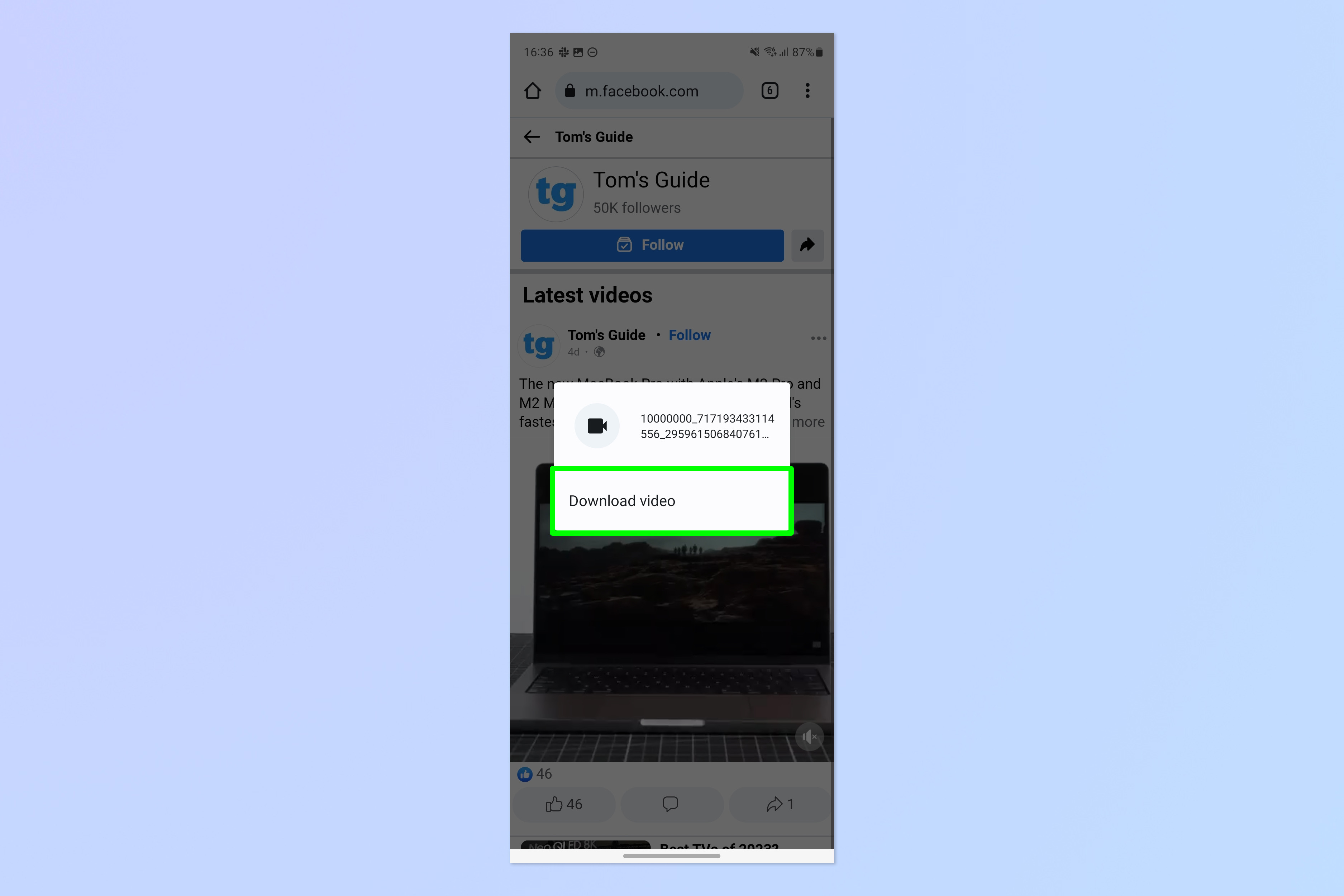Viewport: 1344px width, 896px height.
Task: Tap the browser tabs count icon
Action: 769,91
